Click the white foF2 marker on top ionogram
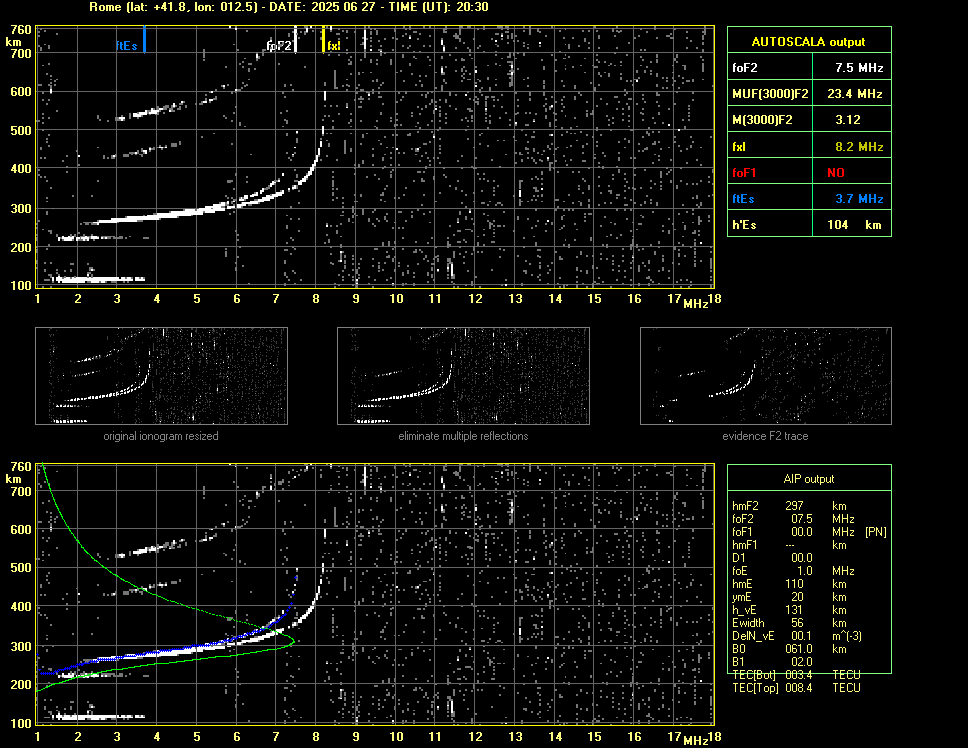This screenshot has width=968, height=748. [x=295, y=40]
